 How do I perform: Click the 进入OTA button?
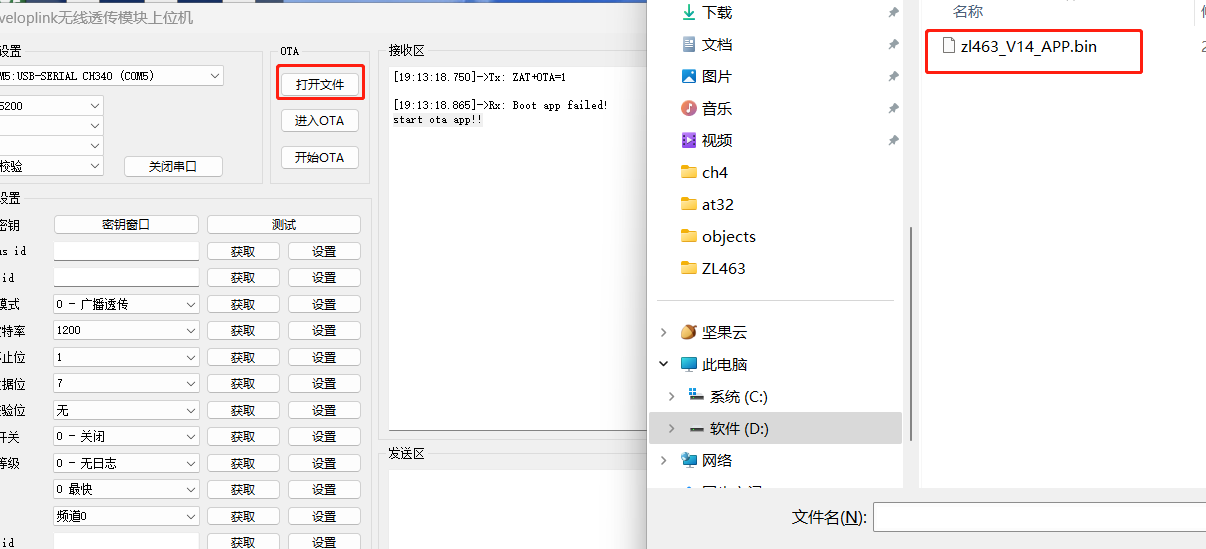pyautogui.click(x=319, y=121)
